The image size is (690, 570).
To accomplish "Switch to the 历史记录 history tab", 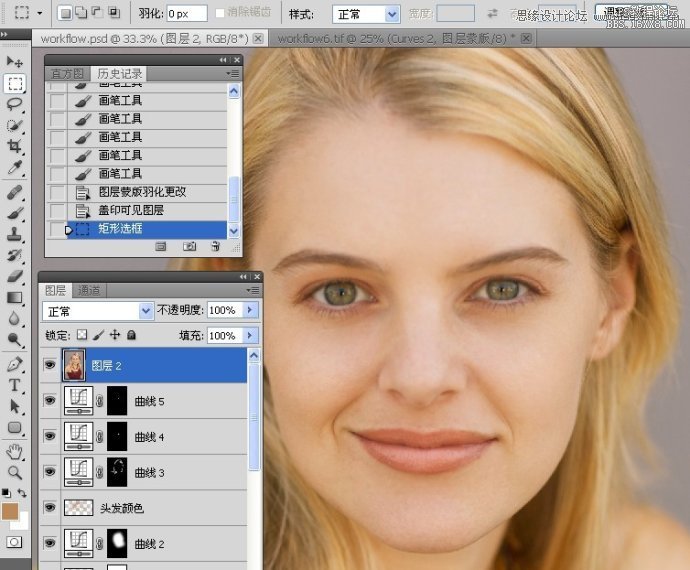I will click(x=120, y=73).
